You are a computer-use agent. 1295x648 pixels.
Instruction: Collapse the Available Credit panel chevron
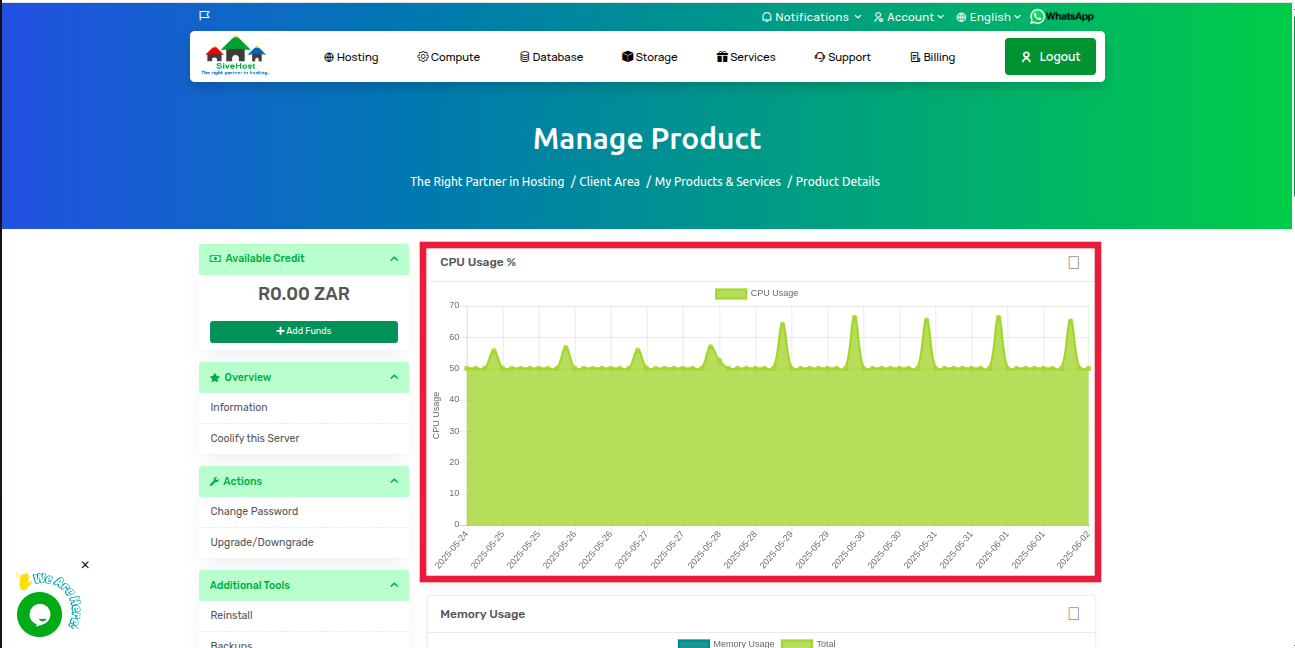click(394, 258)
